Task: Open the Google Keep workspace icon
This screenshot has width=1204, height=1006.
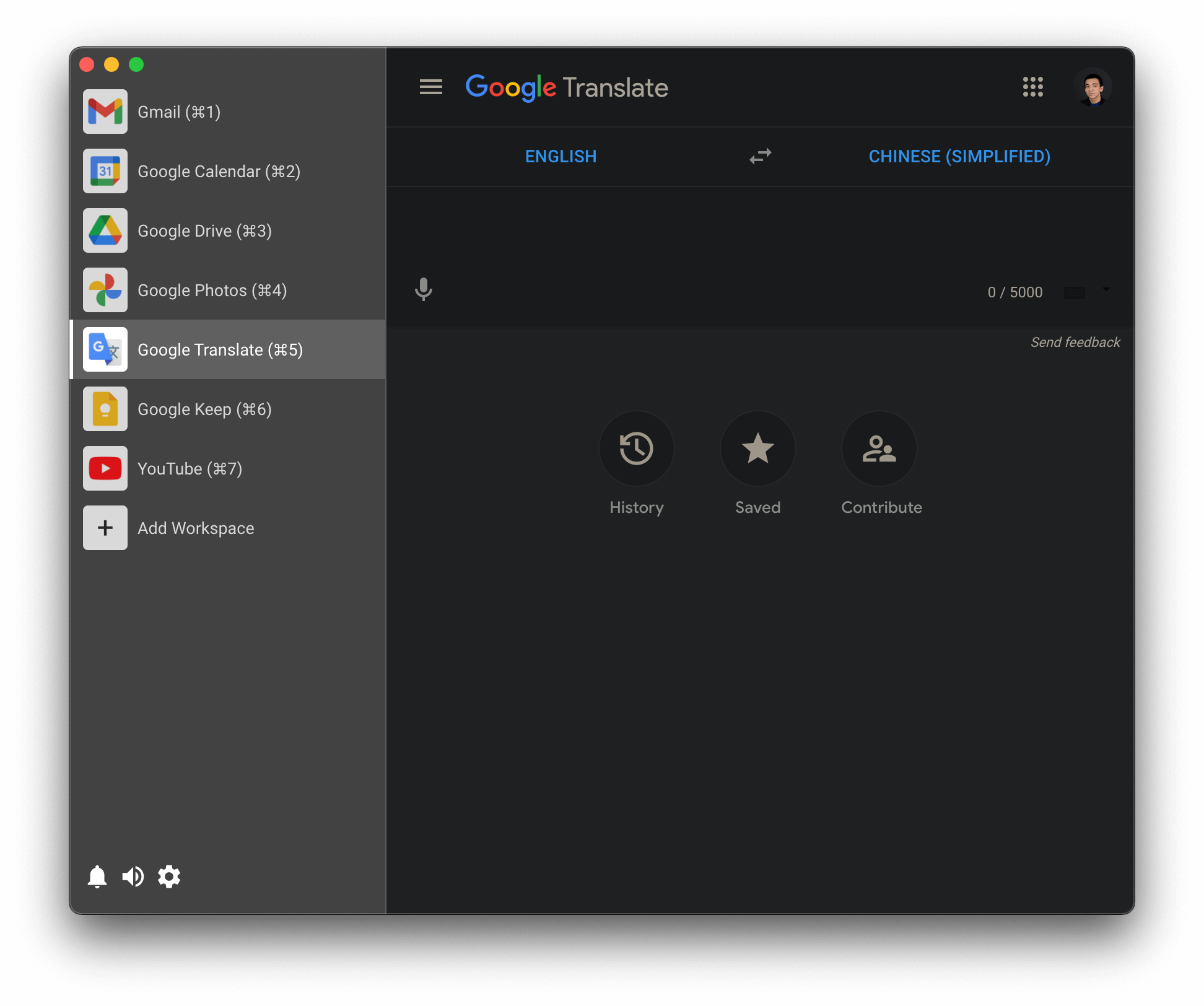Action: coord(105,409)
